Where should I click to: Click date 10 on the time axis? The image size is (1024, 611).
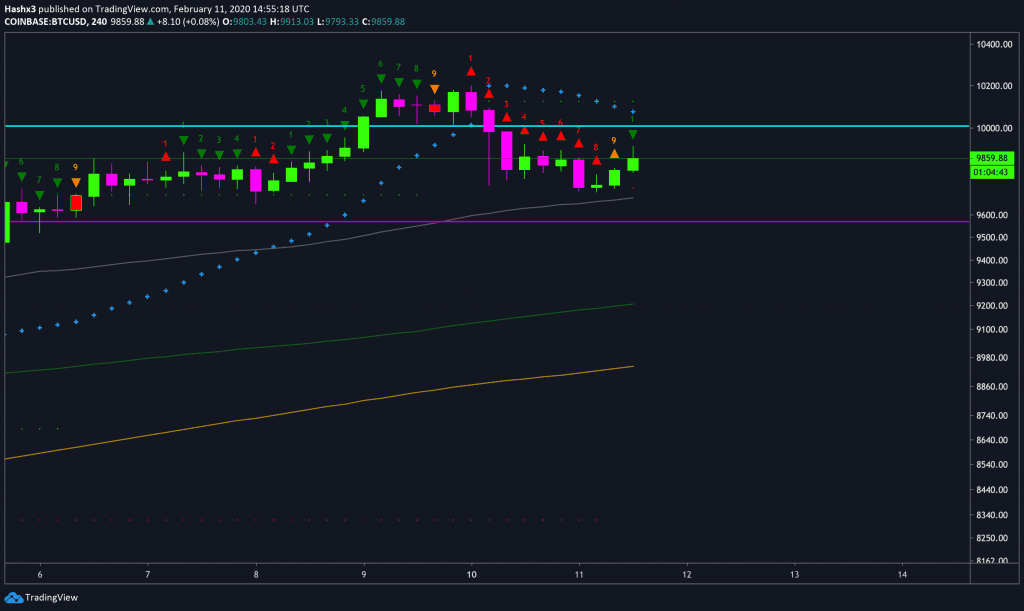tap(472, 574)
